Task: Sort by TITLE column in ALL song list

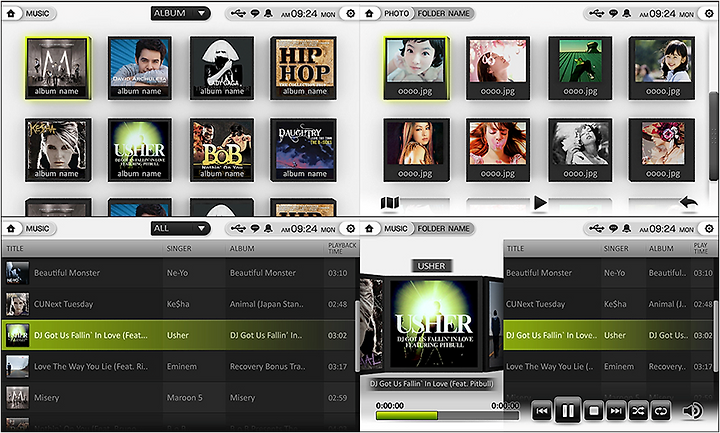Action: pos(15,248)
